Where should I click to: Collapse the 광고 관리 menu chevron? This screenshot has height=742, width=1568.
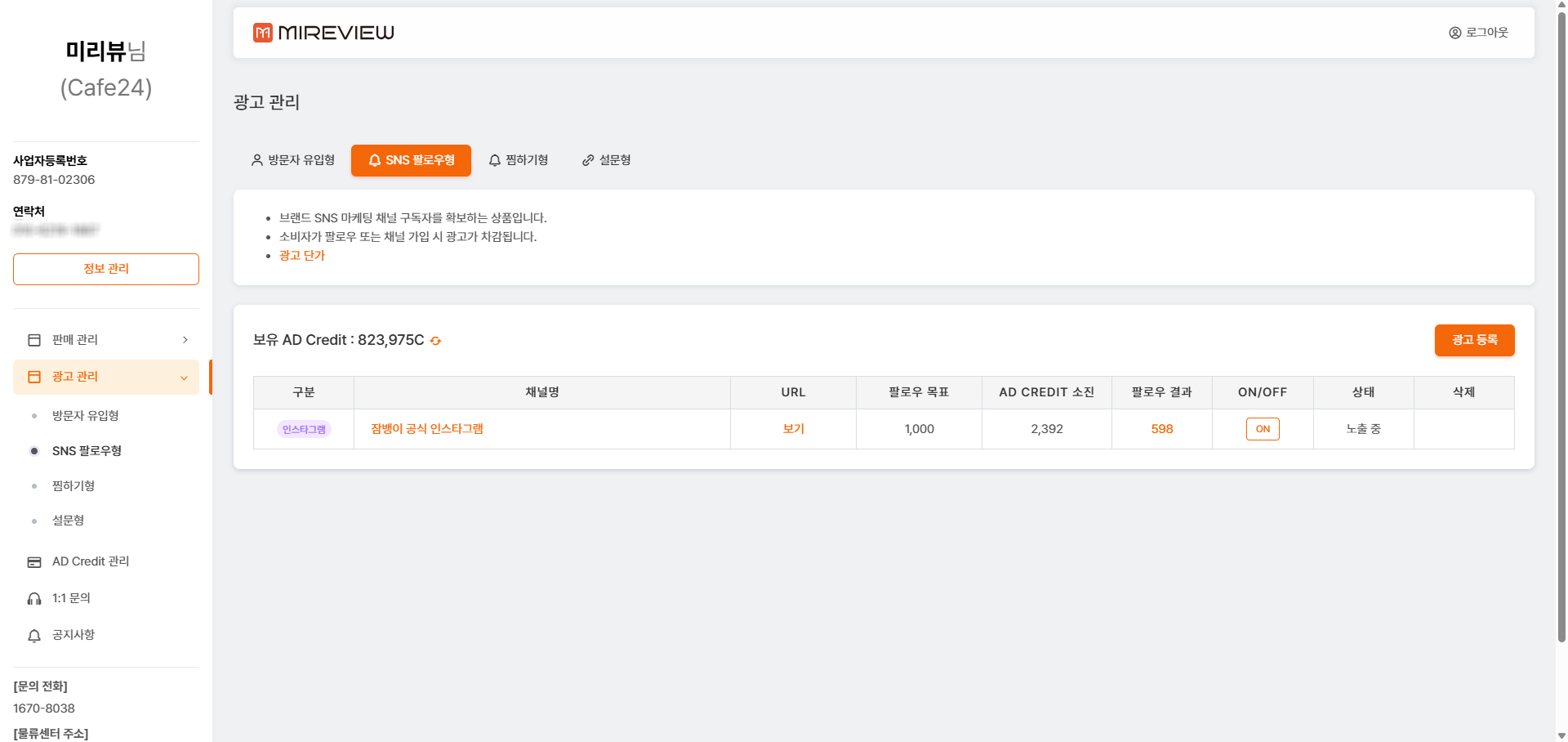(x=184, y=378)
